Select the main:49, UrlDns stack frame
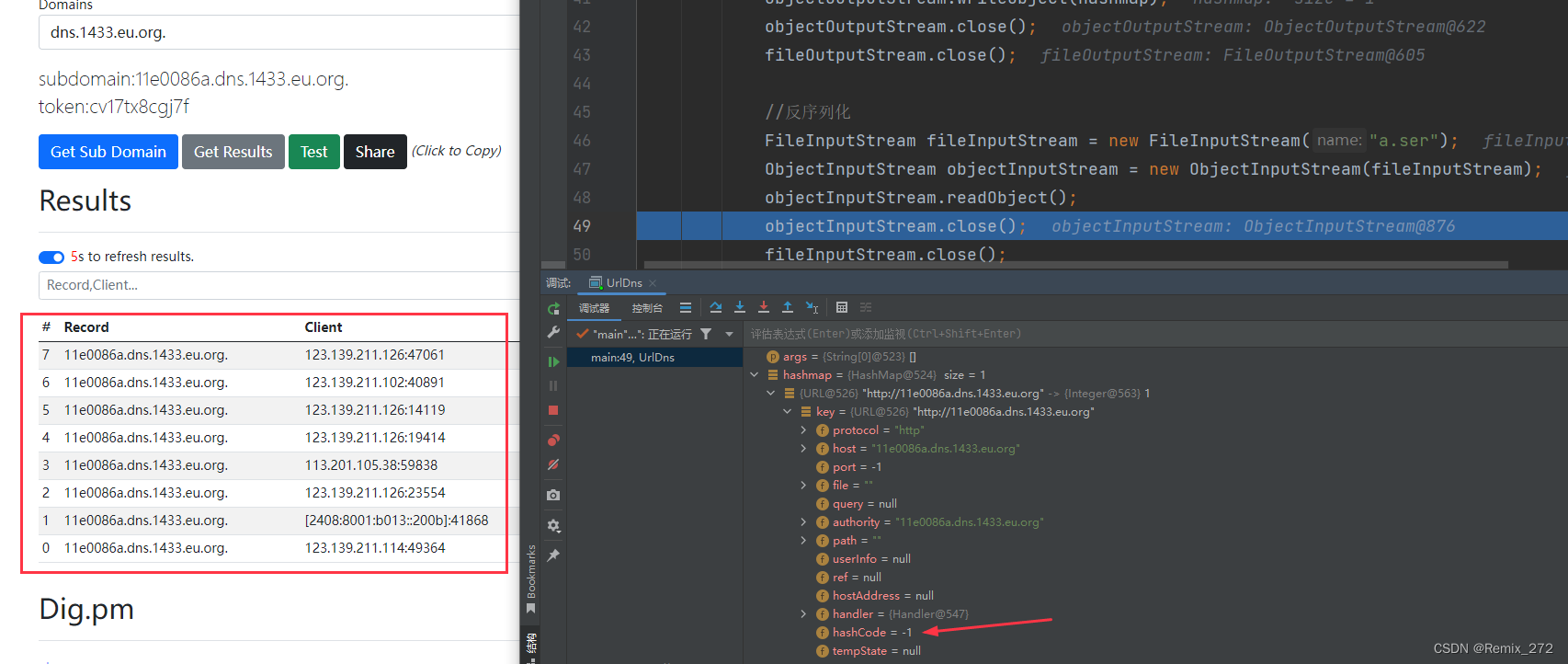The width and height of the screenshot is (1568, 664). click(x=654, y=358)
